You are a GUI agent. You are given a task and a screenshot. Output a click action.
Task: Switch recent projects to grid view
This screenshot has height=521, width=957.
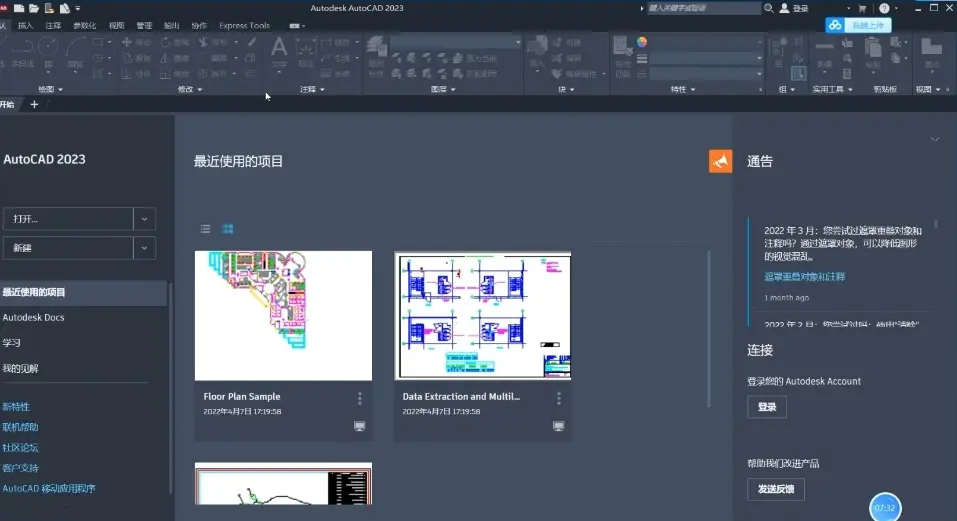point(228,229)
